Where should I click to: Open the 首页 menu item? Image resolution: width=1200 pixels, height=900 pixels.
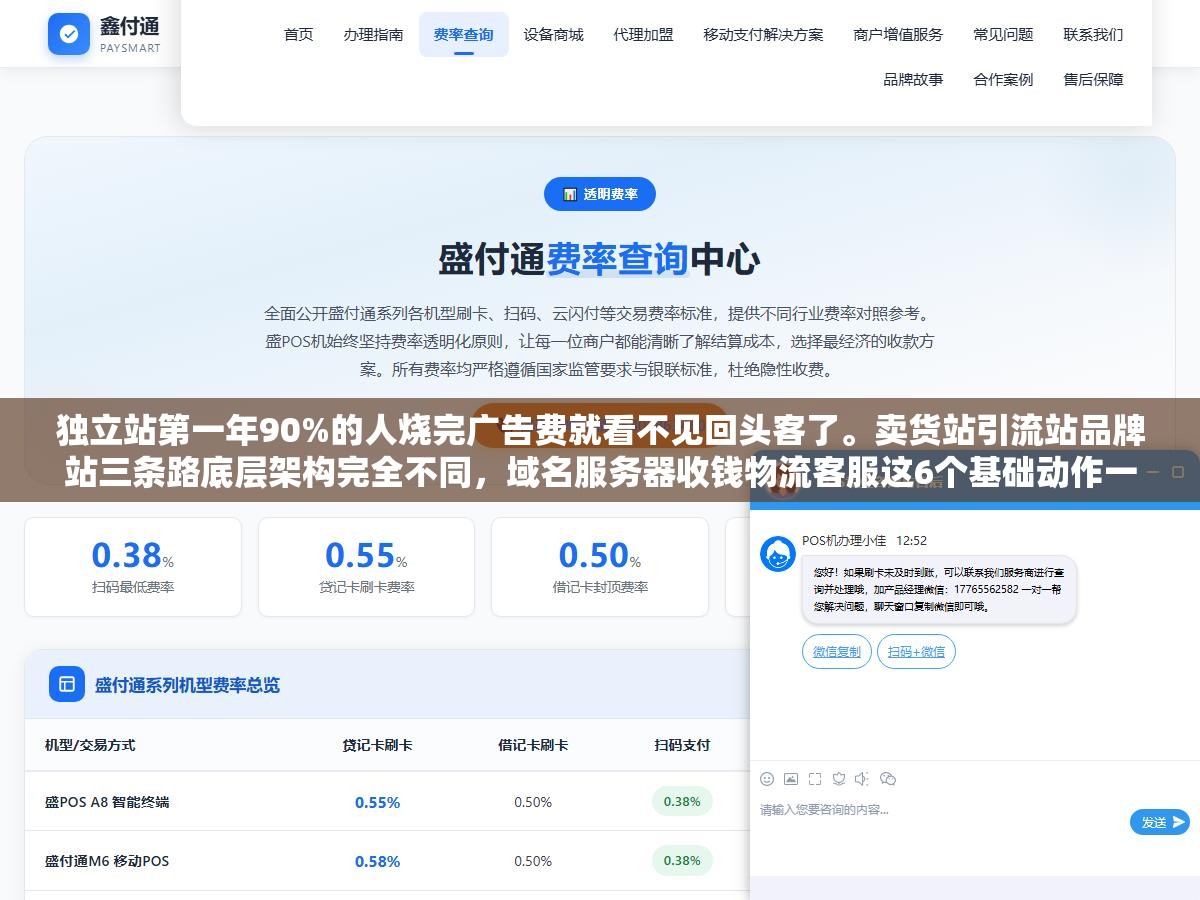(298, 34)
